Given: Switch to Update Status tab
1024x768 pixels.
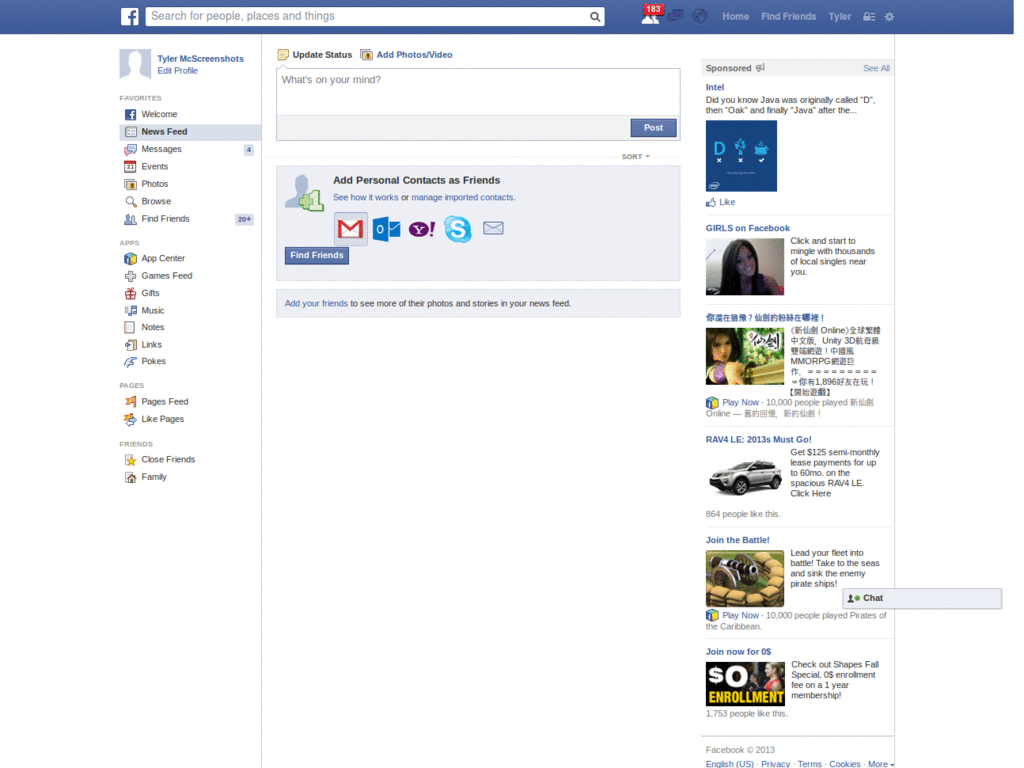Looking at the screenshot, I should (x=315, y=55).
